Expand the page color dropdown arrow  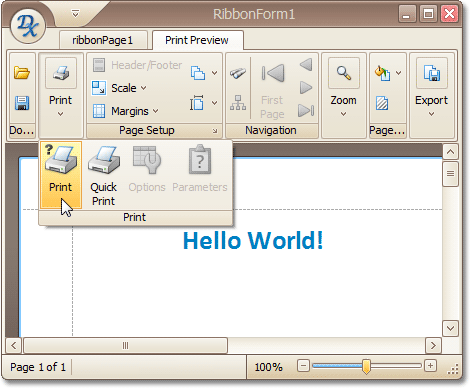click(x=399, y=73)
